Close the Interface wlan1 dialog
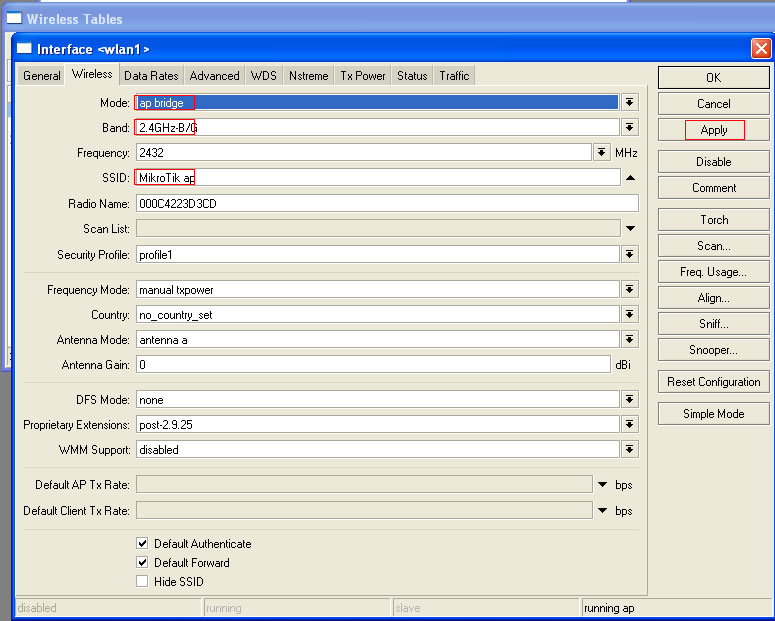 point(761,49)
